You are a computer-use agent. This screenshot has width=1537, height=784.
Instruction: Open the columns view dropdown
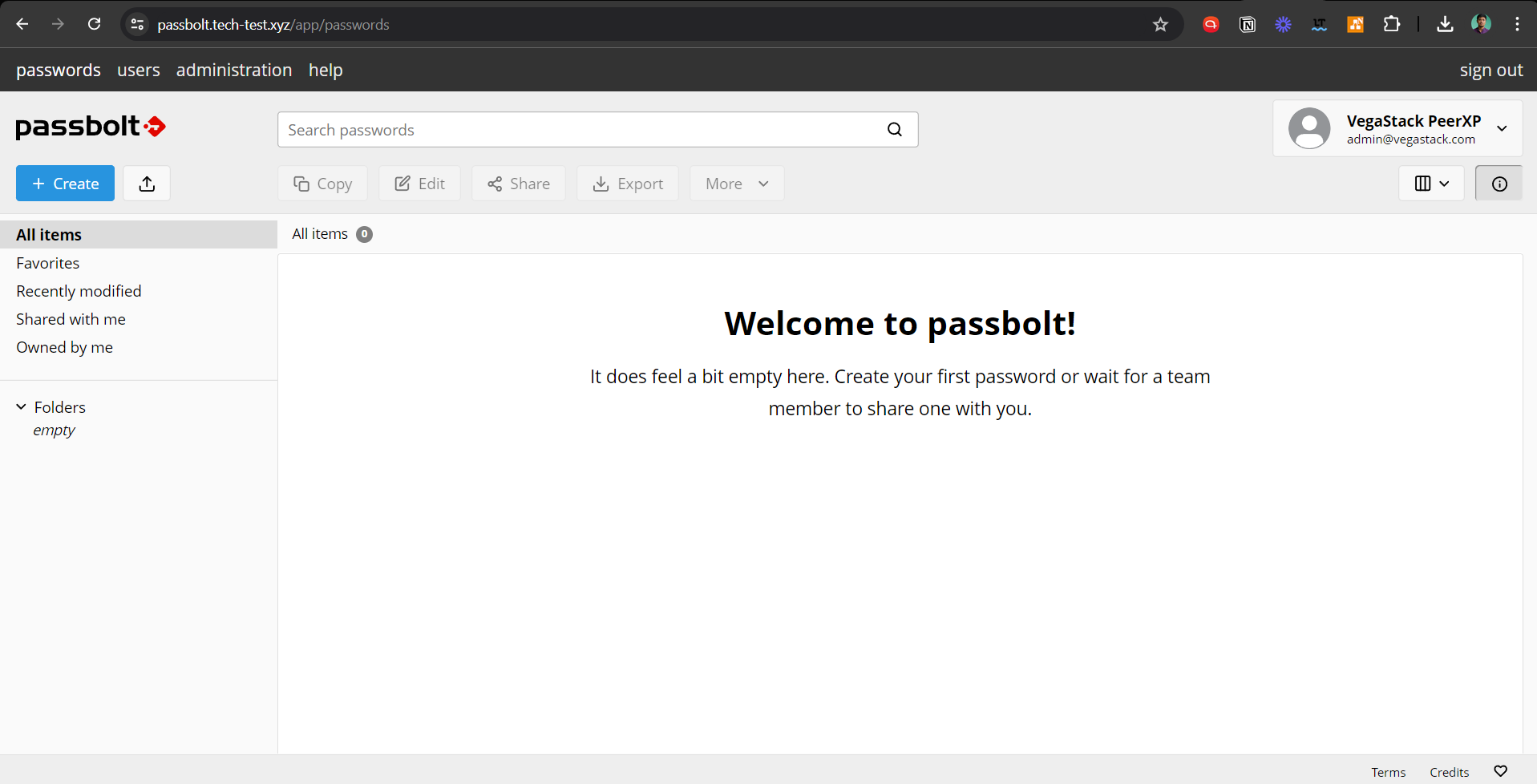[1432, 184]
